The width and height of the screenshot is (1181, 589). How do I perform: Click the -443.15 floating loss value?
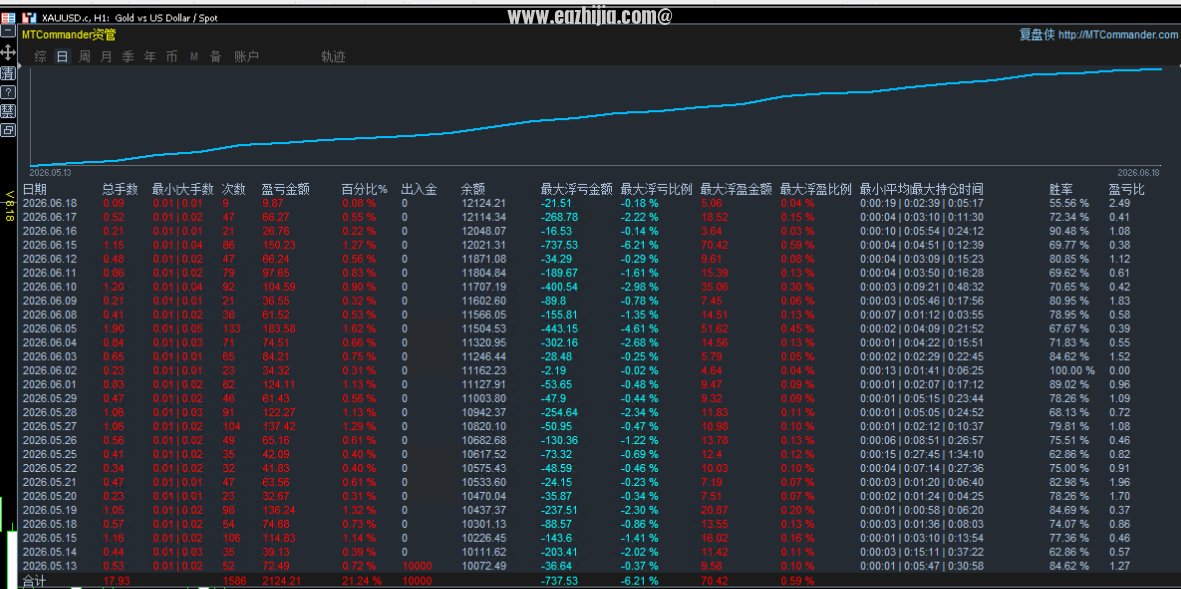[559, 328]
